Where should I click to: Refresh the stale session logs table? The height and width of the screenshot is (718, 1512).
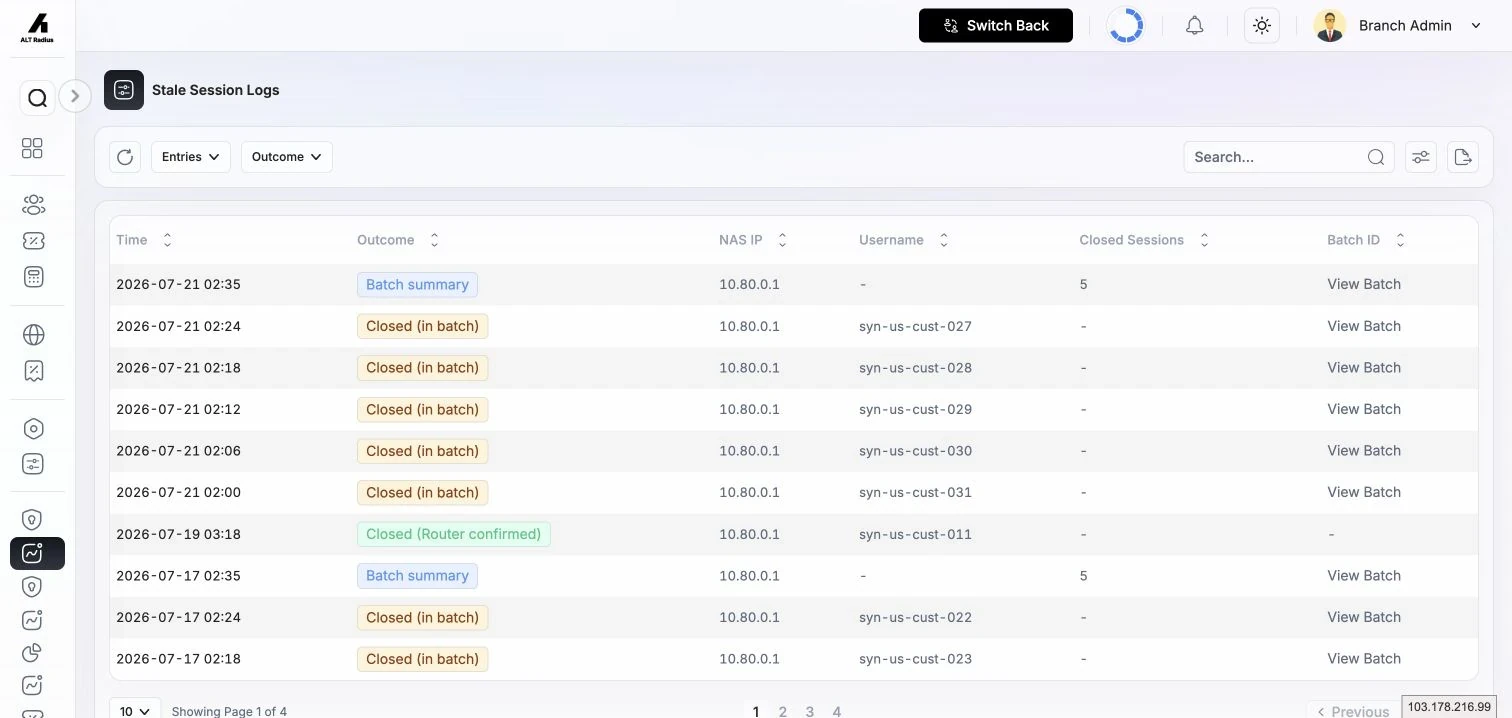tap(125, 157)
